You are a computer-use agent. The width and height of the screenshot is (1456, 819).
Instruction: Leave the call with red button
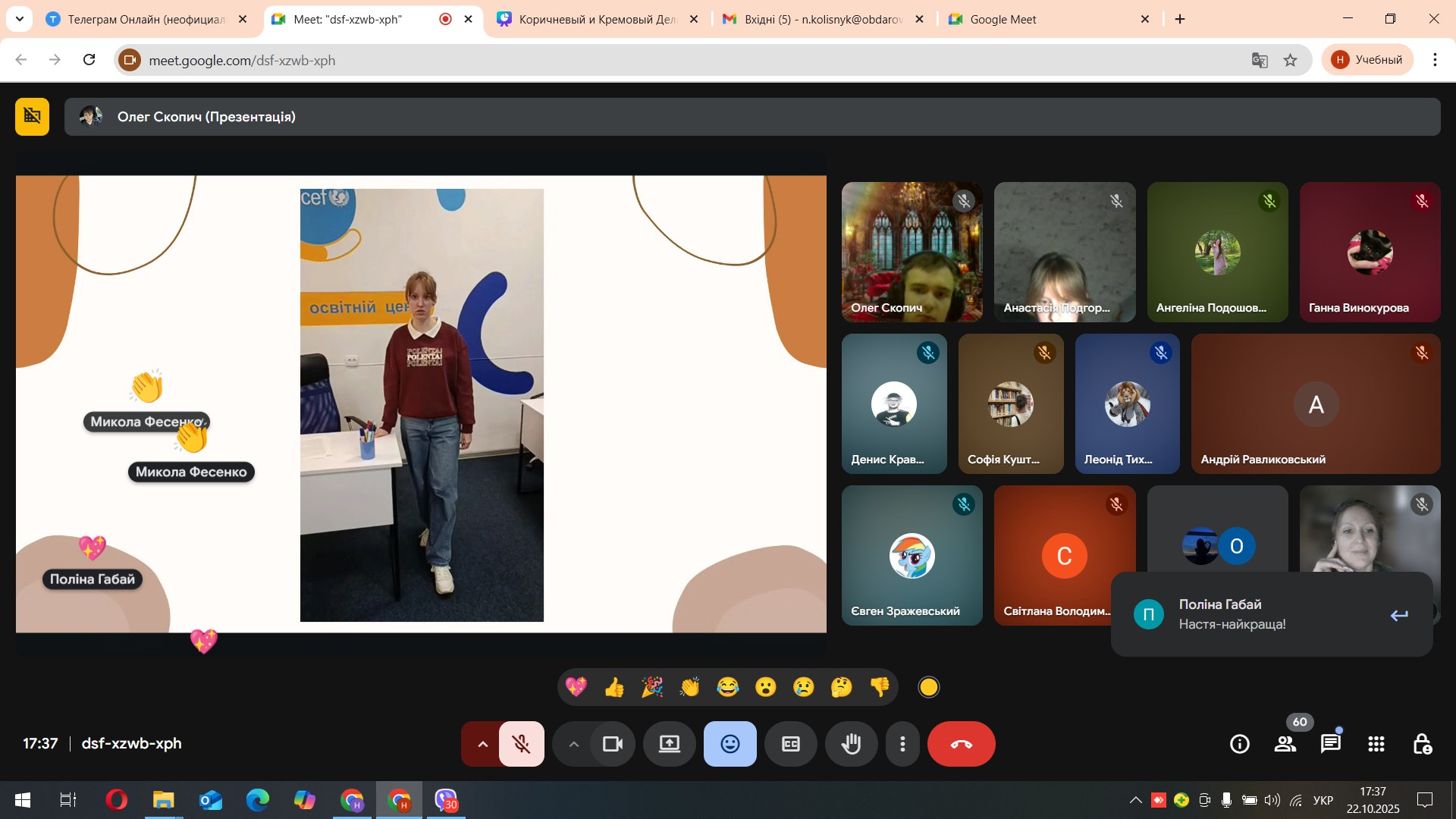coord(961,744)
